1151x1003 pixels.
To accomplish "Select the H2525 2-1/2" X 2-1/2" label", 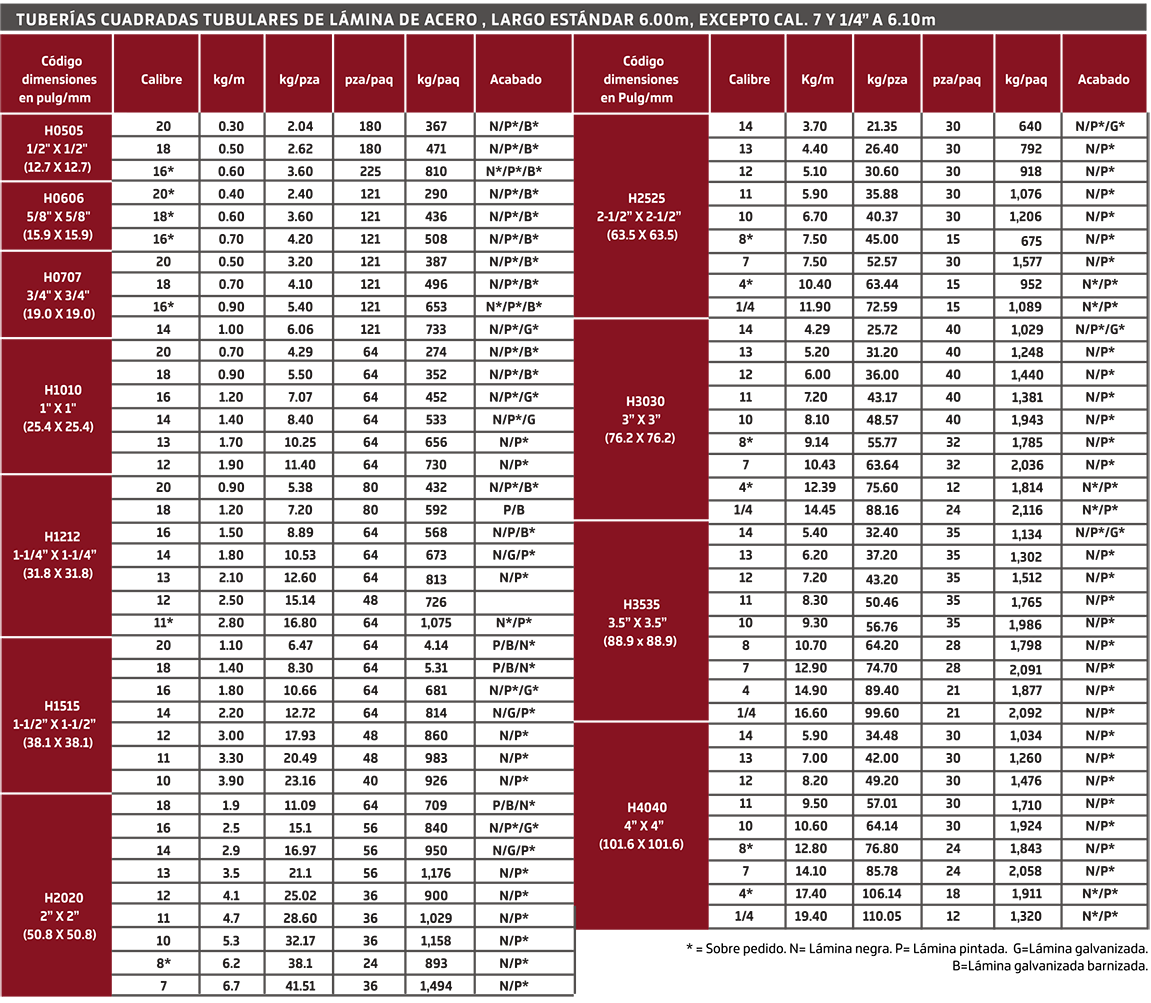I will tap(640, 217).
